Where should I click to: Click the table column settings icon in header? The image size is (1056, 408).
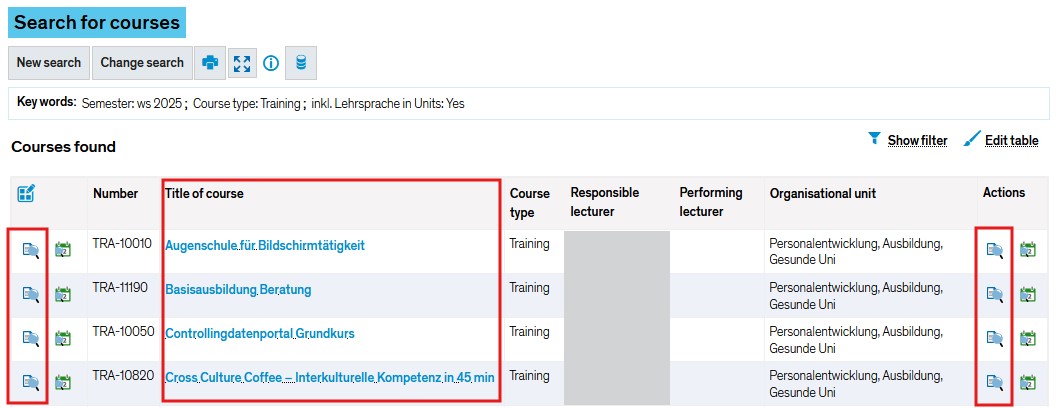pos(26,193)
